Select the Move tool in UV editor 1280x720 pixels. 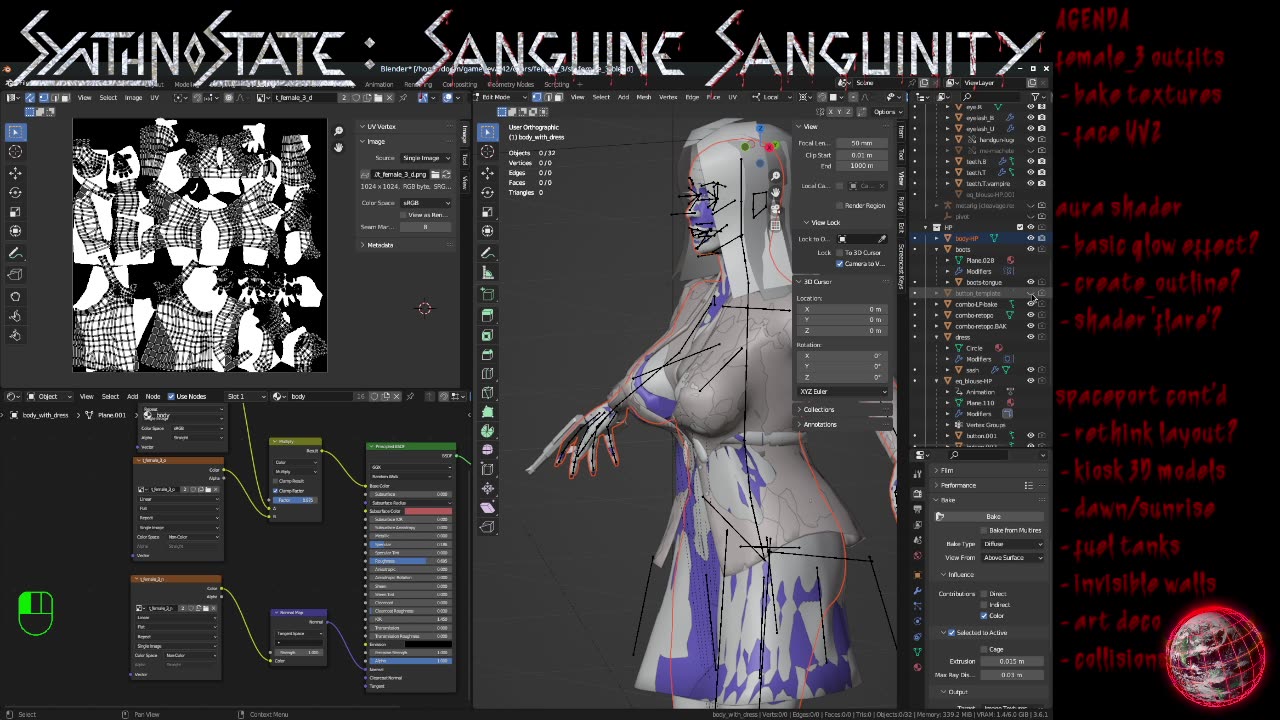[15, 172]
